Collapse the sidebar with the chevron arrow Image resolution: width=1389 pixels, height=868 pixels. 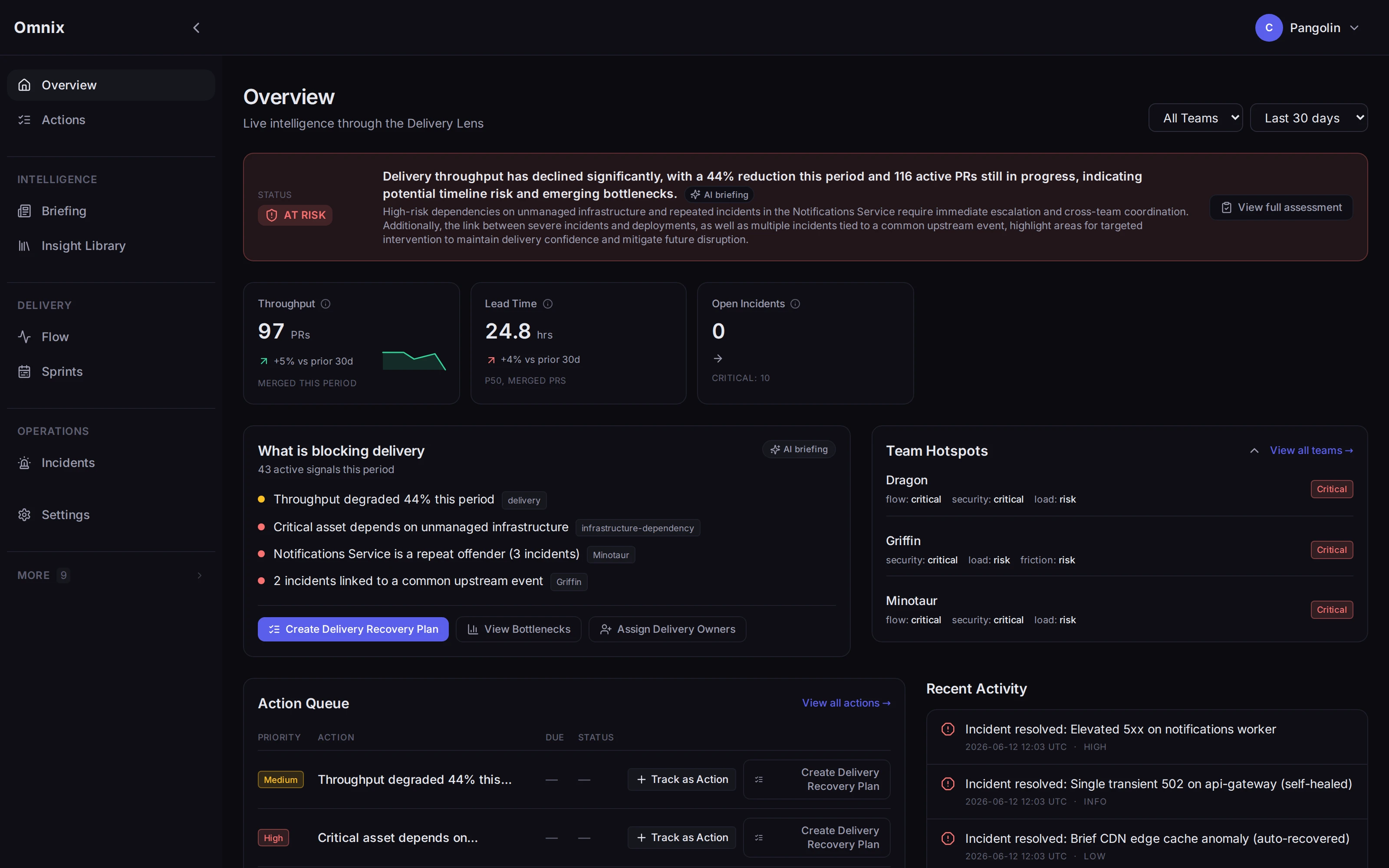[x=196, y=27]
